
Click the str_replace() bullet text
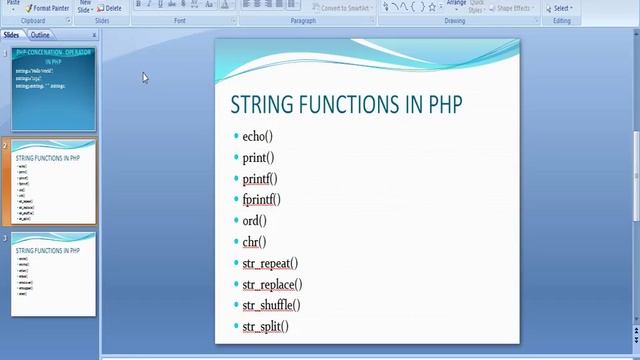272,284
